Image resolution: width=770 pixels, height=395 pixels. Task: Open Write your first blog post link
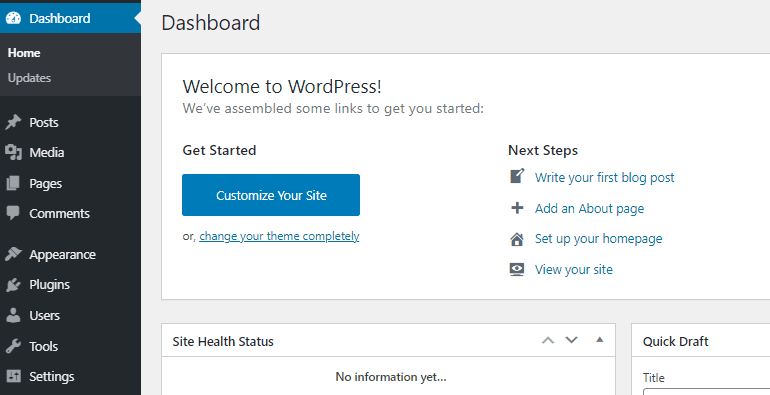click(605, 177)
